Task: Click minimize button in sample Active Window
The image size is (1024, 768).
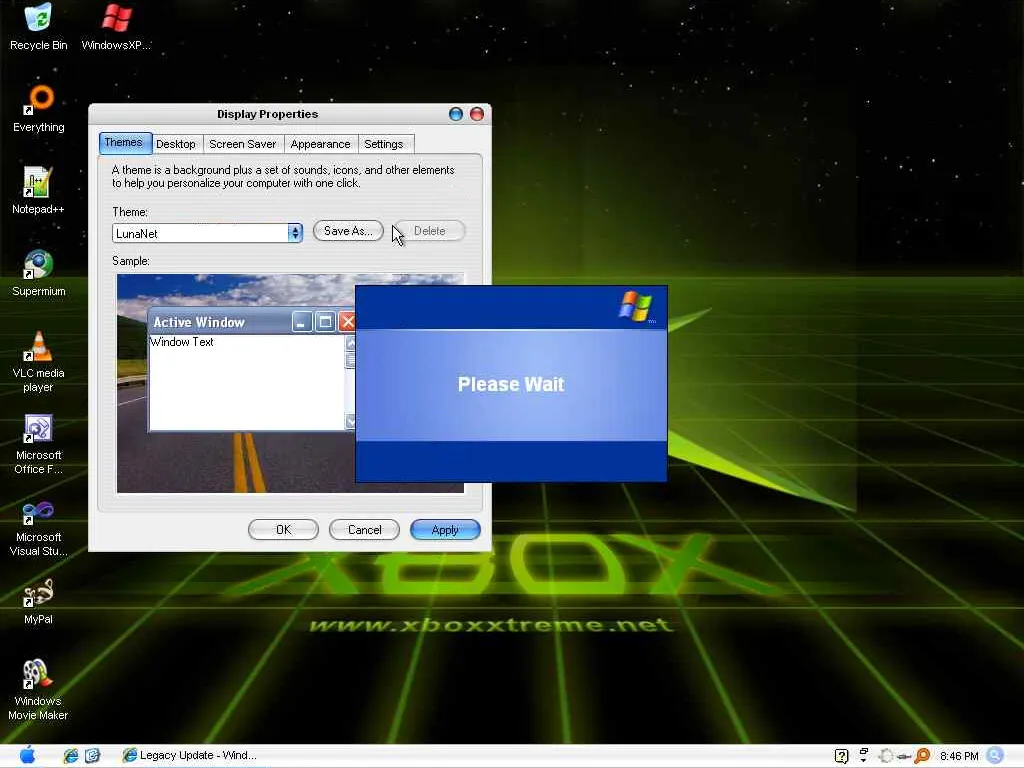Action: tap(302, 322)
